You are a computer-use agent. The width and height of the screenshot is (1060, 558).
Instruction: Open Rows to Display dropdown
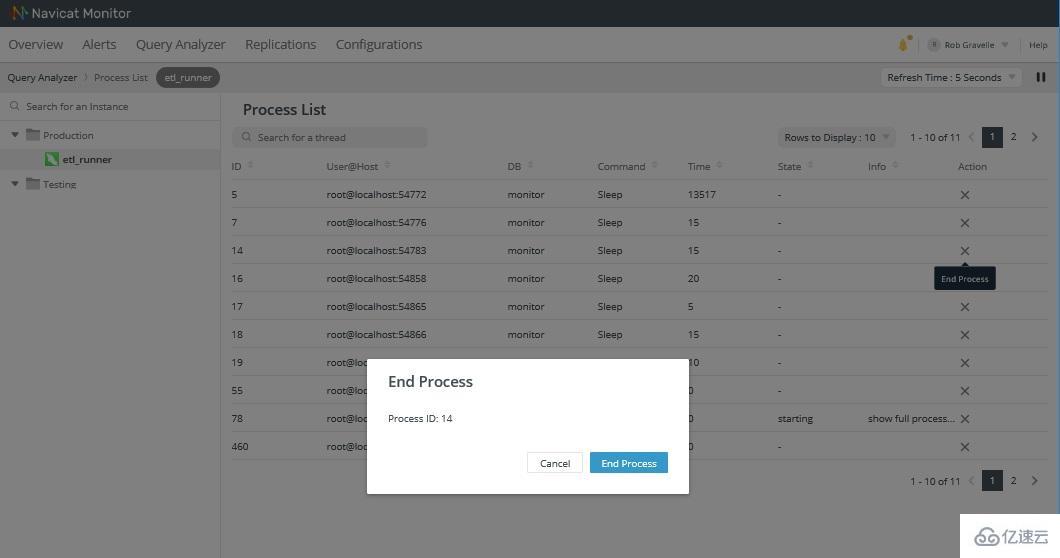pos(836,137)
